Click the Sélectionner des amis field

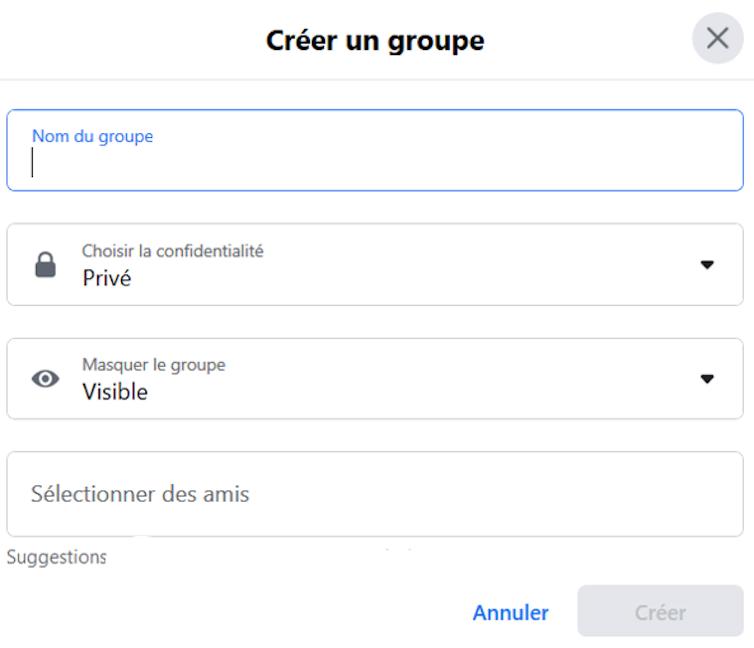pyautogui.click(x=375, y=494)
